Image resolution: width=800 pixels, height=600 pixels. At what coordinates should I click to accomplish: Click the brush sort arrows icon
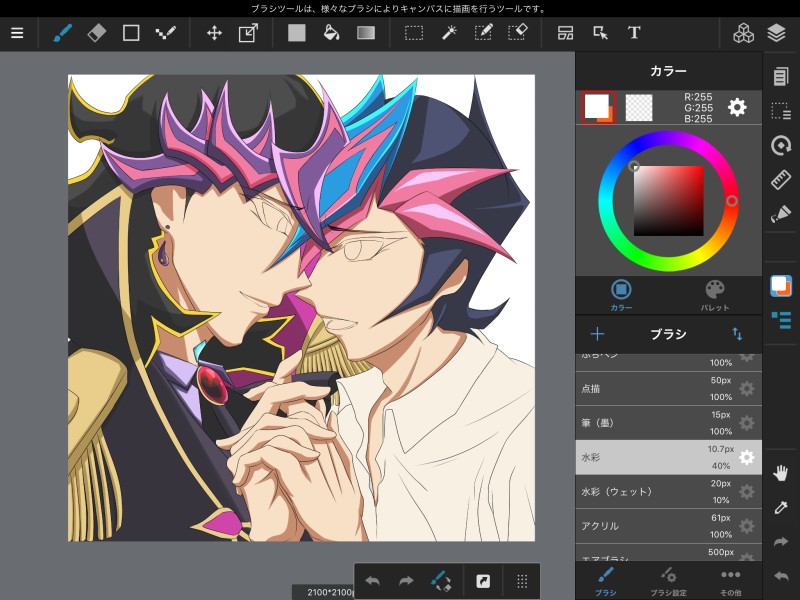point(737,334)
